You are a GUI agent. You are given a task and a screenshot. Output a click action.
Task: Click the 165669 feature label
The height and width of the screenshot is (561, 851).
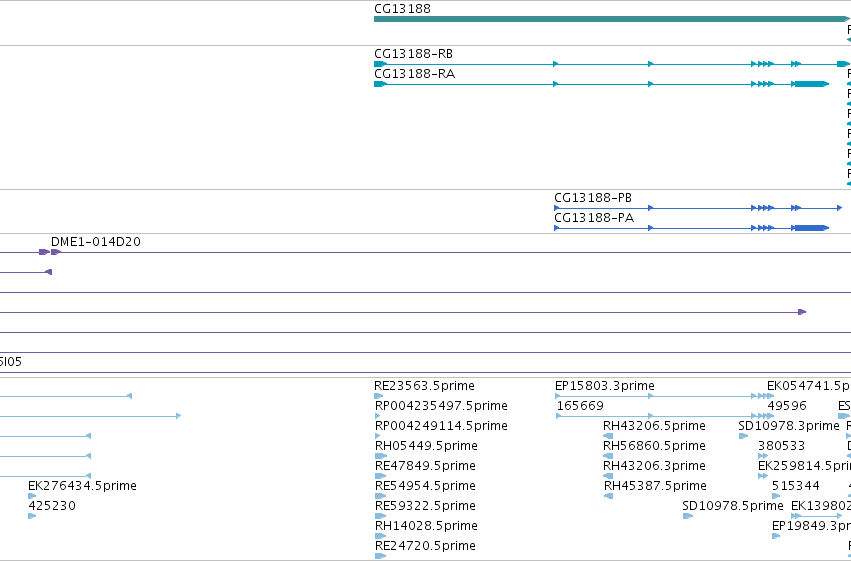point(580,406)
